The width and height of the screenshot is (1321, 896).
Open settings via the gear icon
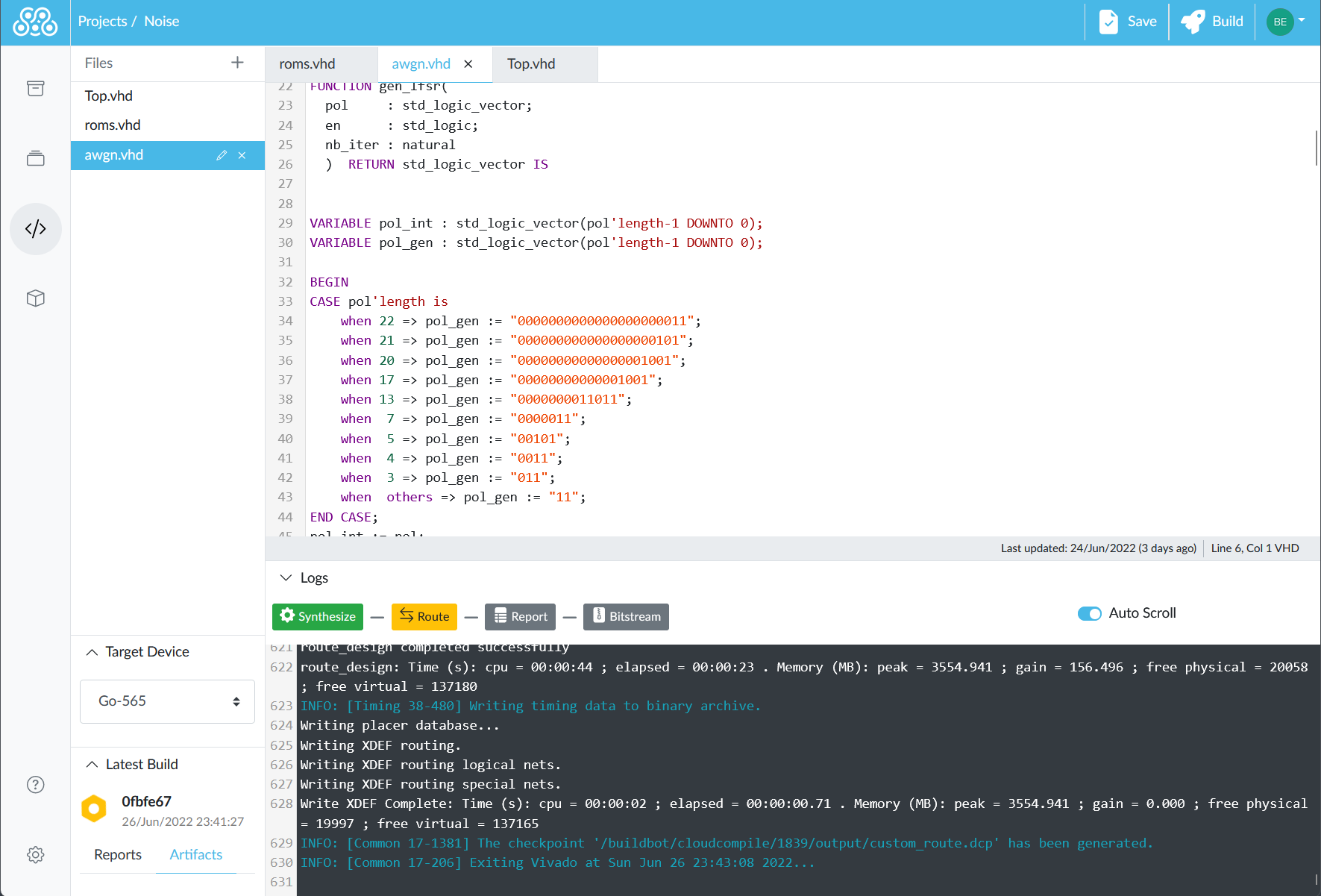(x=35, y=854)
